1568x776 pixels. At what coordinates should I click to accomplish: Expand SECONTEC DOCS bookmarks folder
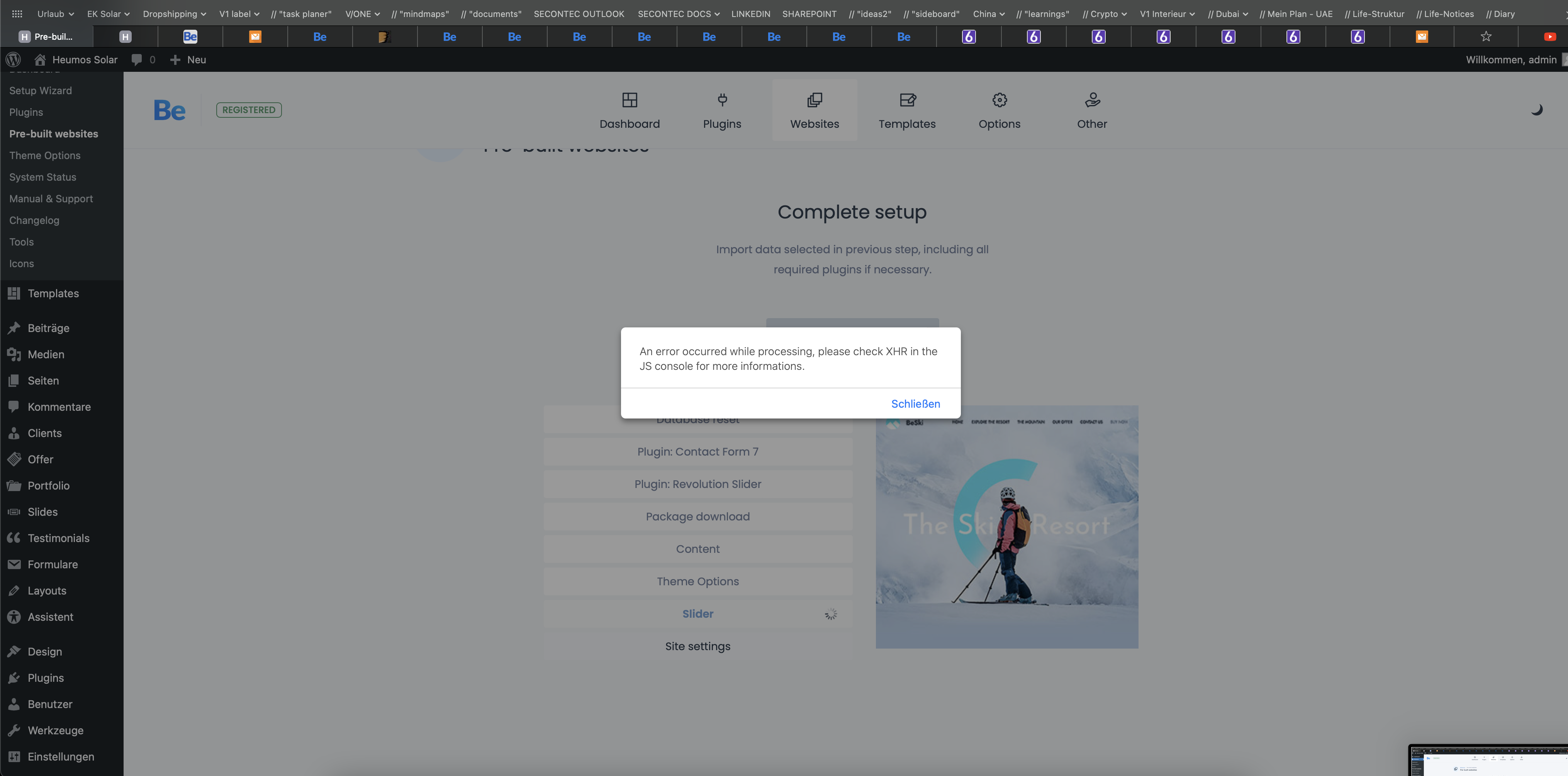coord(678,14)
